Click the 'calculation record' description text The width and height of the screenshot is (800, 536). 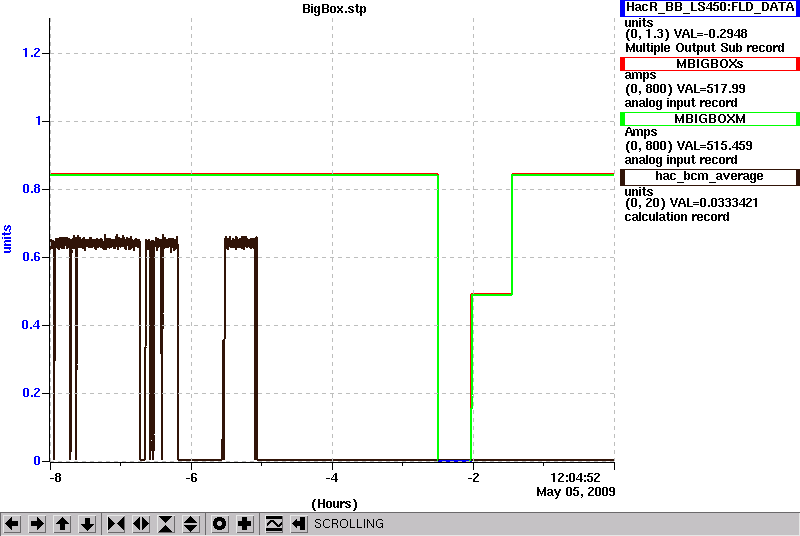pyautogui.click(x=677, y=217)
